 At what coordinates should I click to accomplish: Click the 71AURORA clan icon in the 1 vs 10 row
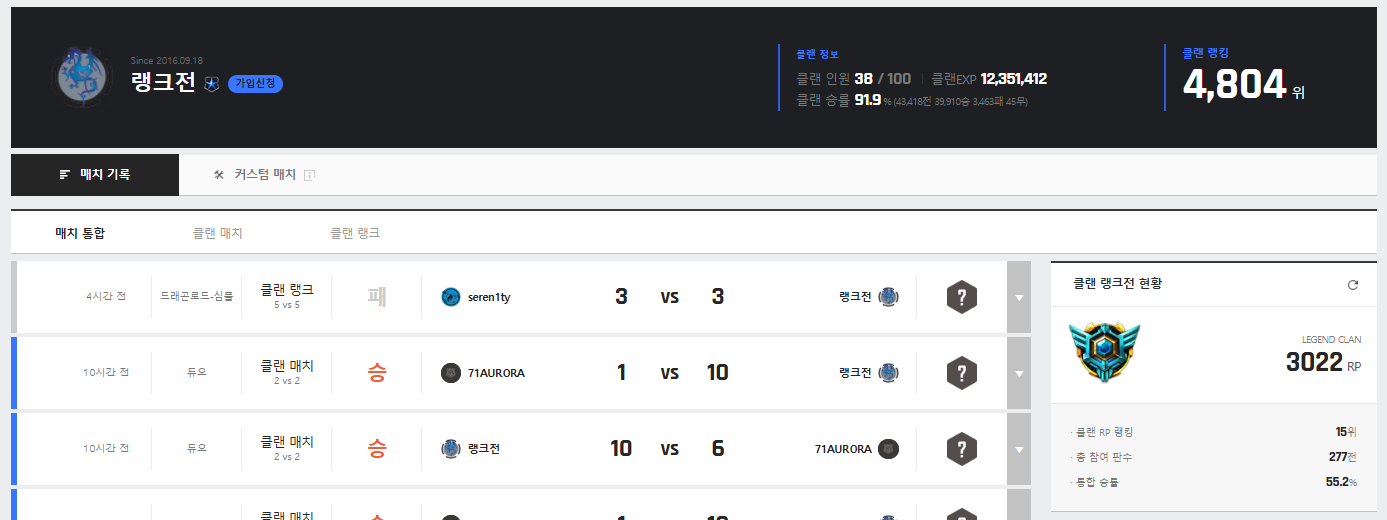tap(451, 373)
